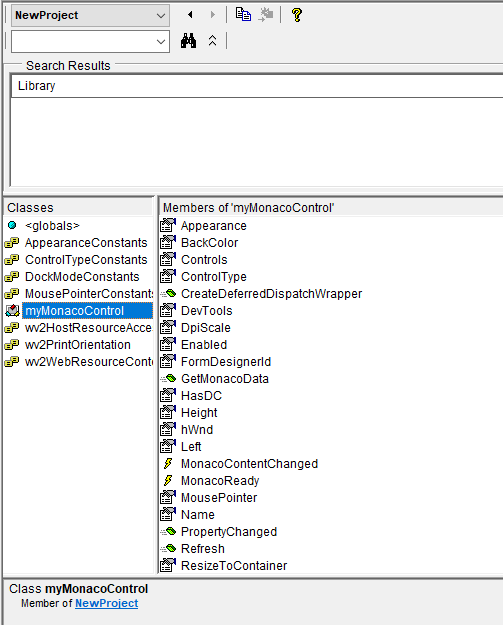Viewport: 503px width, 625px height.
Task: Select the BackColor property
Action: [210, 243]
